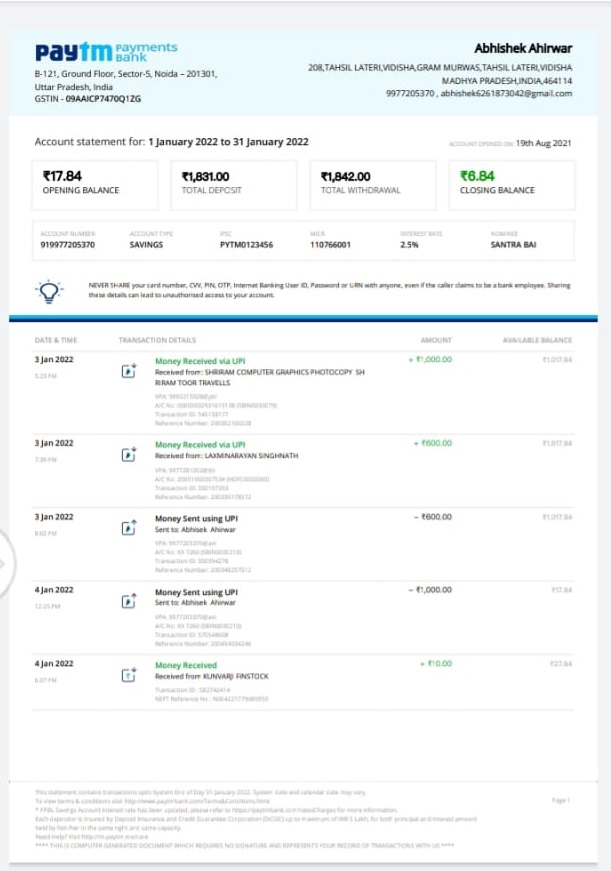This screenshot has height=871, width=611.
Task: Click the UPI sent icon for ₹600.00 transaction
Action: pyautogui.click(x=129, y=528)
